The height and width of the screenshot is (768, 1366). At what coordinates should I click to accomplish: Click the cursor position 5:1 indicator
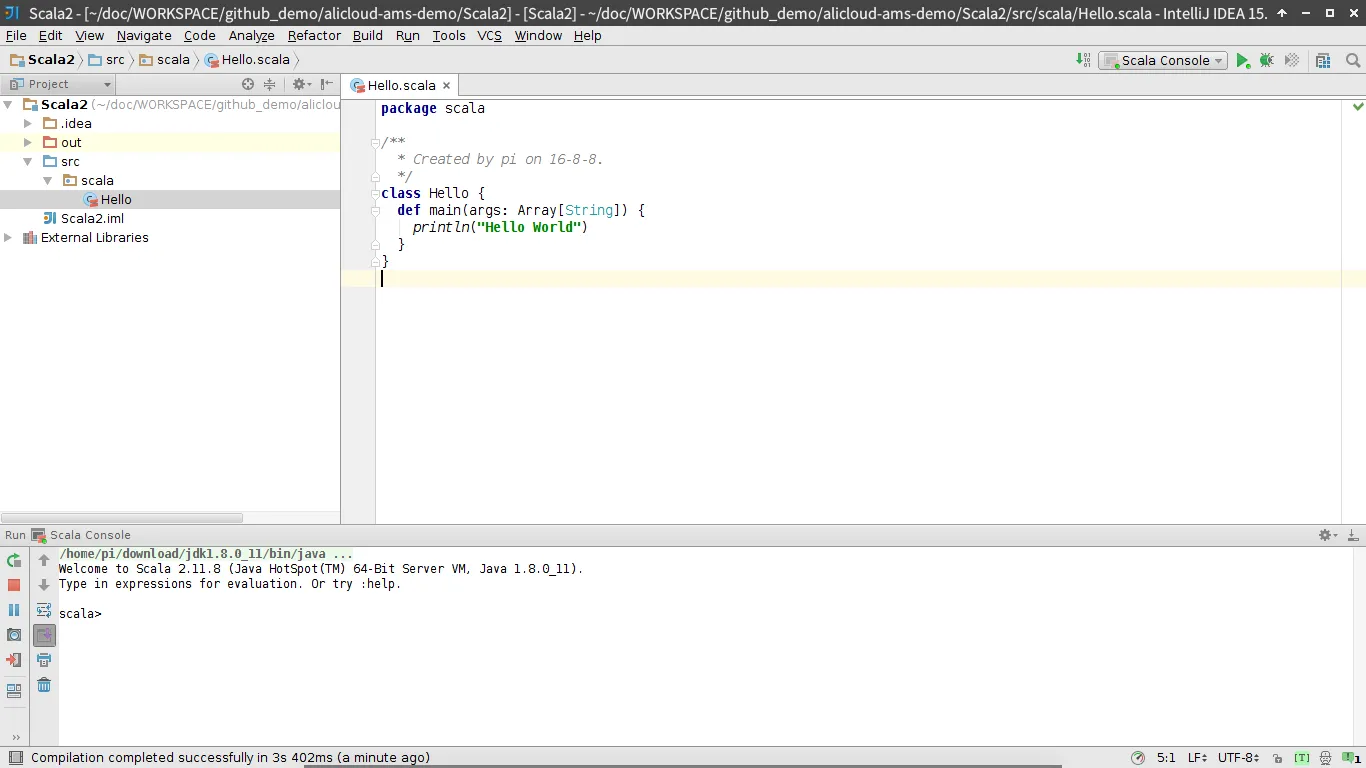[1166, 758]
